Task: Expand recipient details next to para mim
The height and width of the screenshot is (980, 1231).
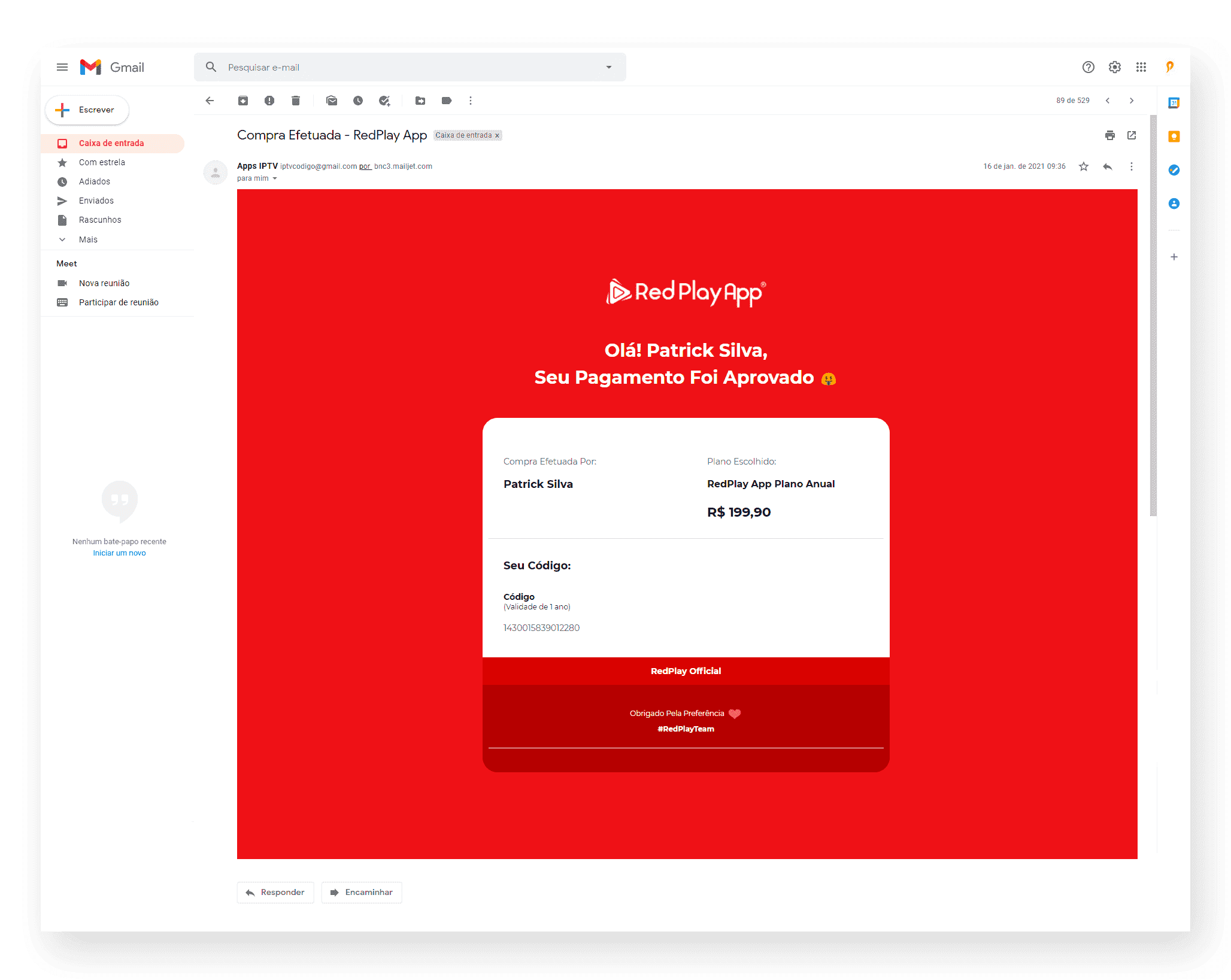Action: coord(275,178)
